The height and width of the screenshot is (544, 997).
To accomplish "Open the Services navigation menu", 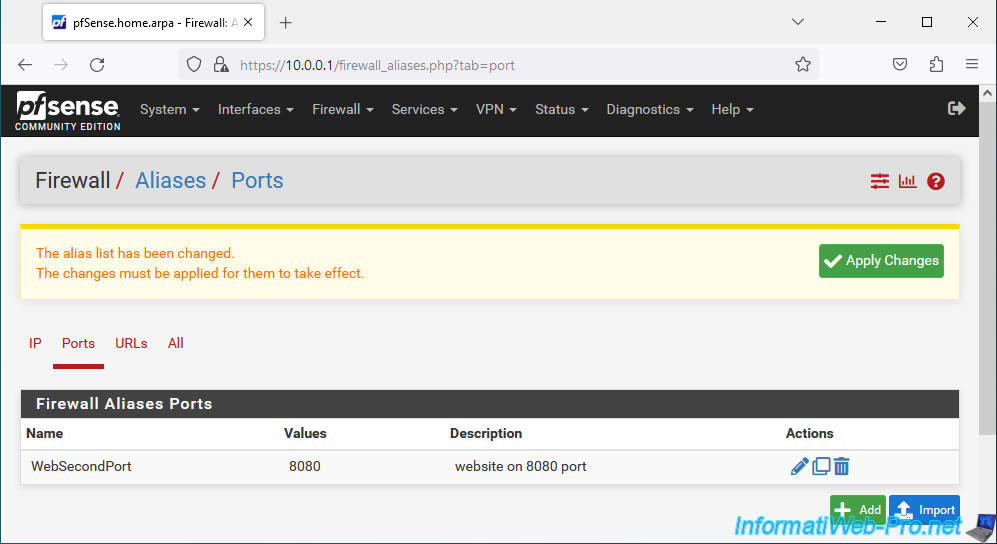I will [425, 109].
